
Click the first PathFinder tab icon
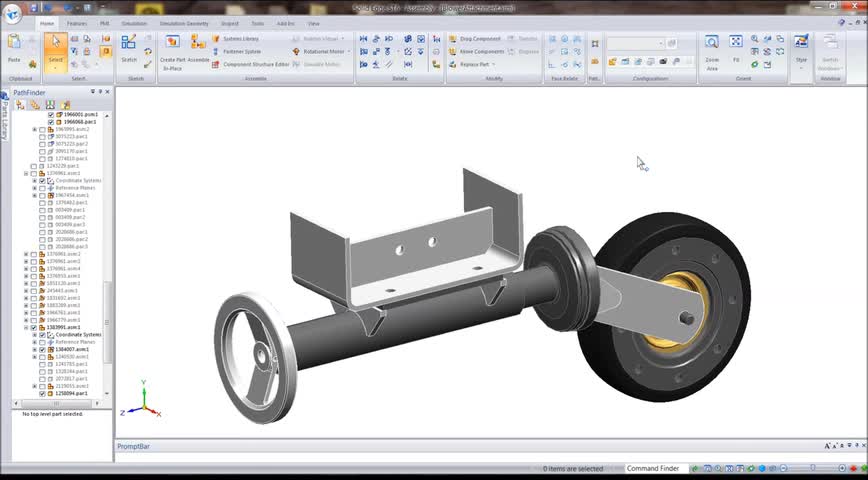click(20, 105)
